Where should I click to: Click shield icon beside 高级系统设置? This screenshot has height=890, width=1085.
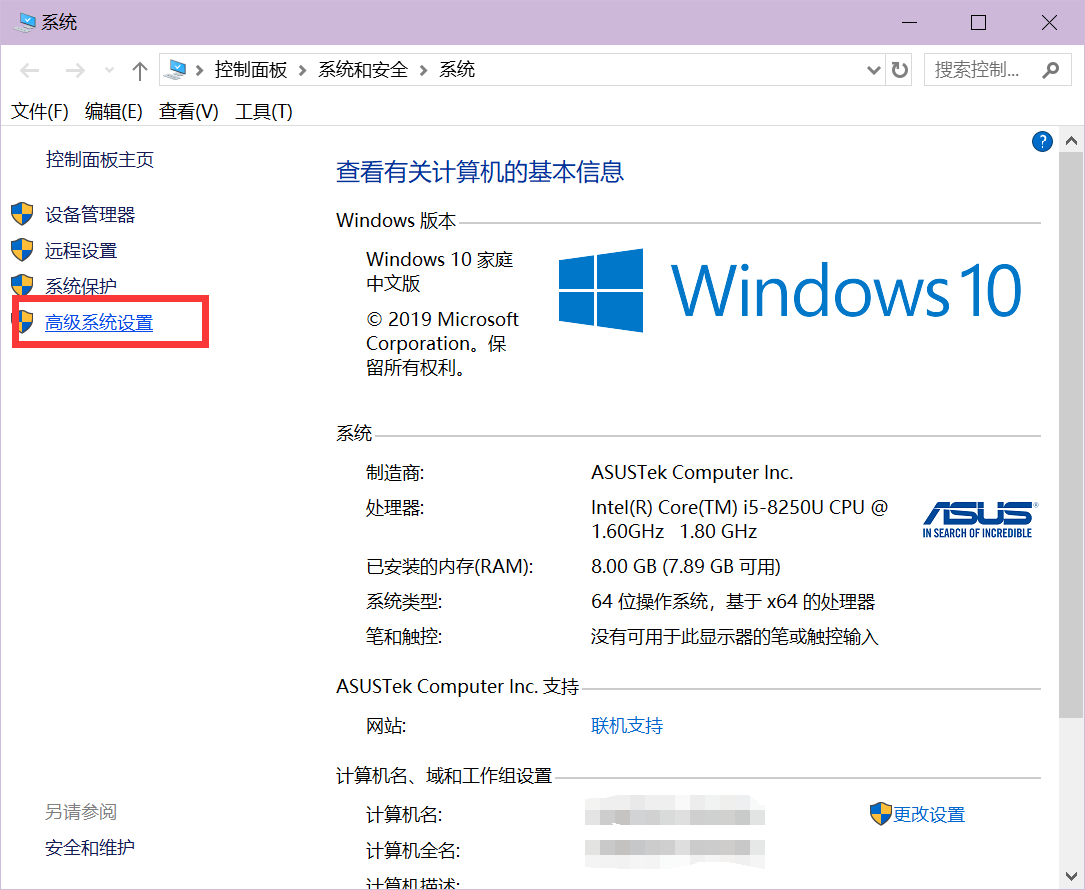[26, 321]
